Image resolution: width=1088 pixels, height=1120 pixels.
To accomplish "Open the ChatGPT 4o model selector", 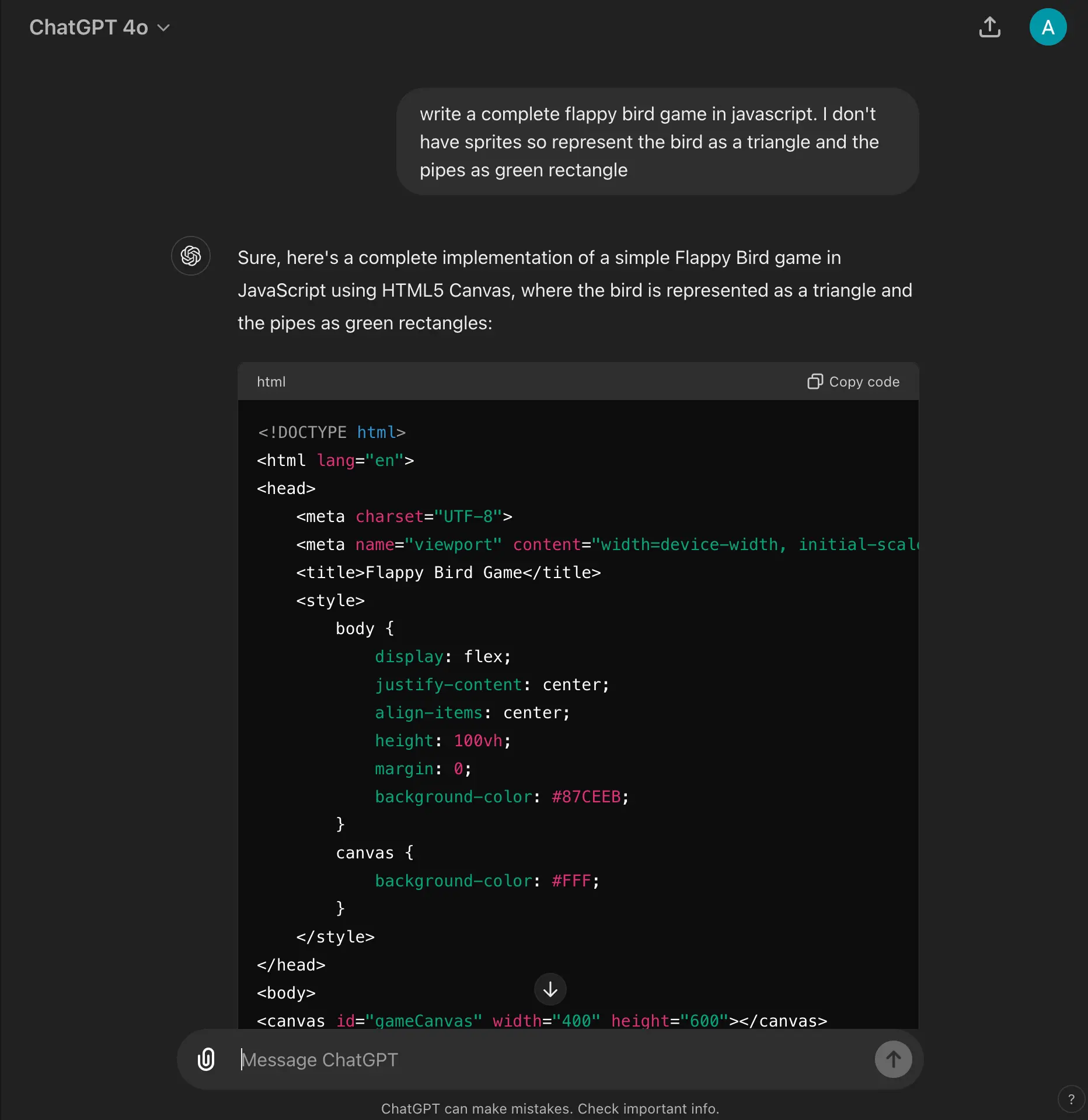I will tap(89, 27).
